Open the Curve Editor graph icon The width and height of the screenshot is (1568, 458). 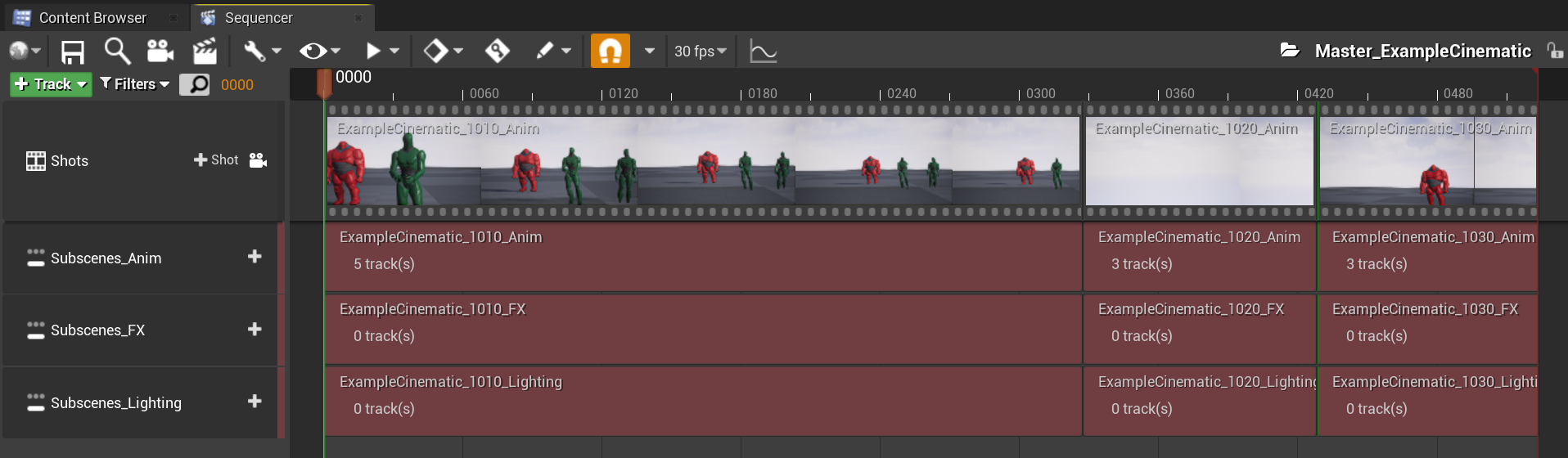764,52
